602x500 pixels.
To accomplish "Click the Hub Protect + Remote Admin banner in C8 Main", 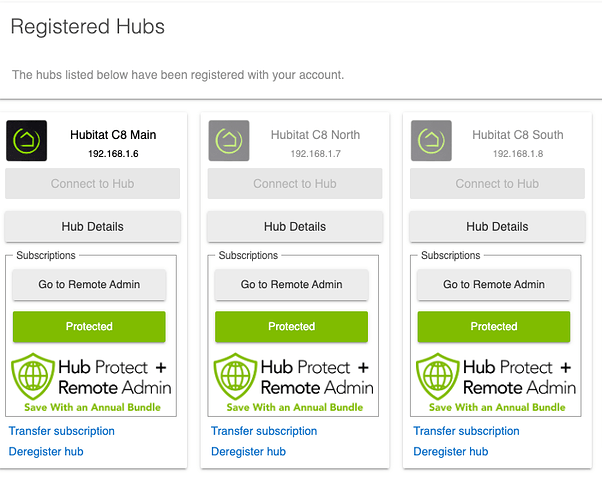I will (x=91, y=382).
